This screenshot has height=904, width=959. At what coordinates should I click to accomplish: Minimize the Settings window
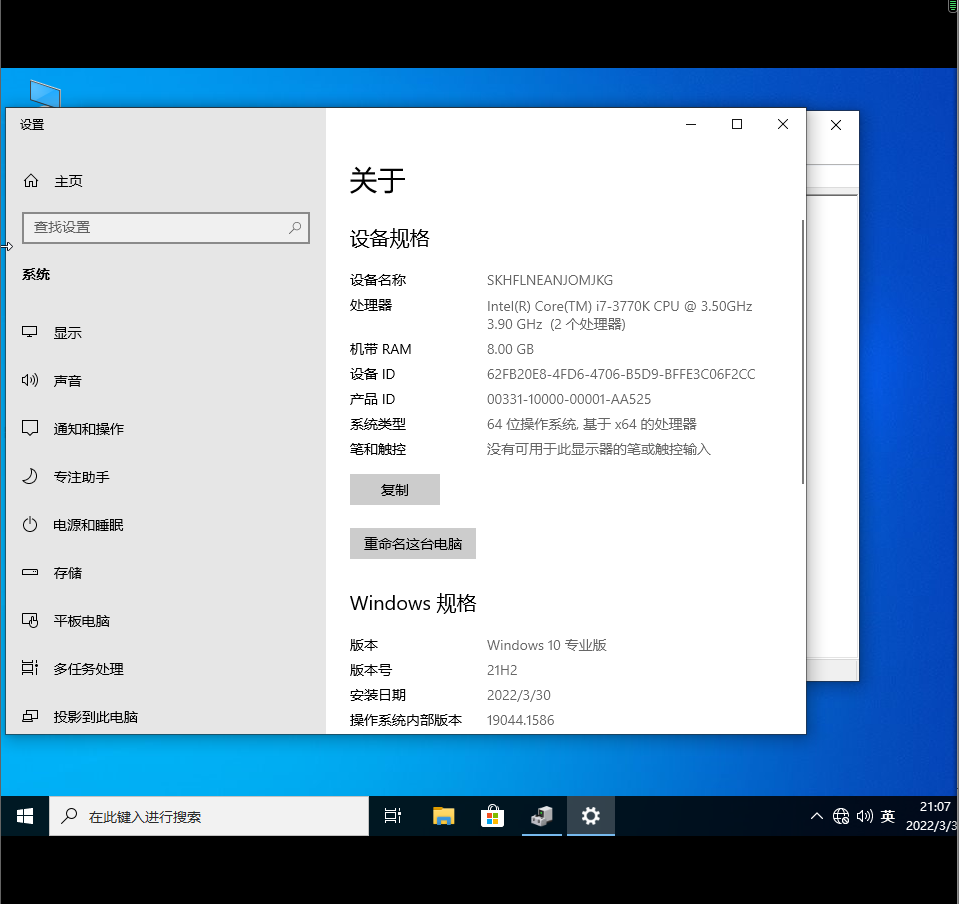(x=691, y=124)
